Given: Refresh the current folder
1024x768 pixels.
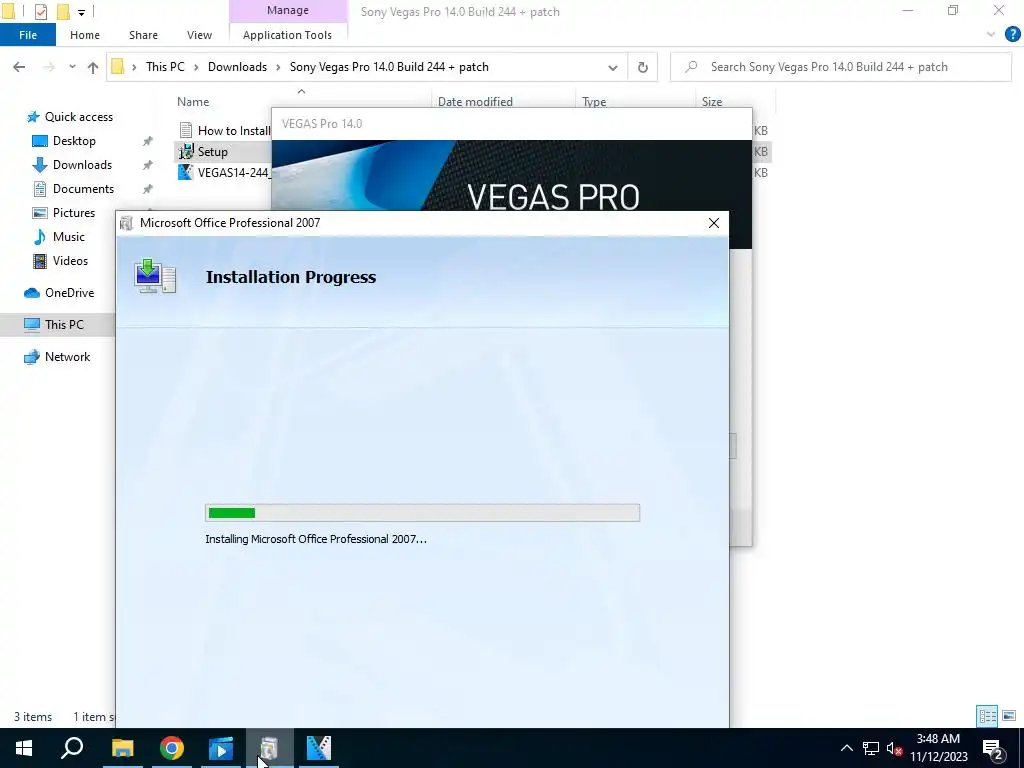Looking at the screenshot, I should point(643,67).
